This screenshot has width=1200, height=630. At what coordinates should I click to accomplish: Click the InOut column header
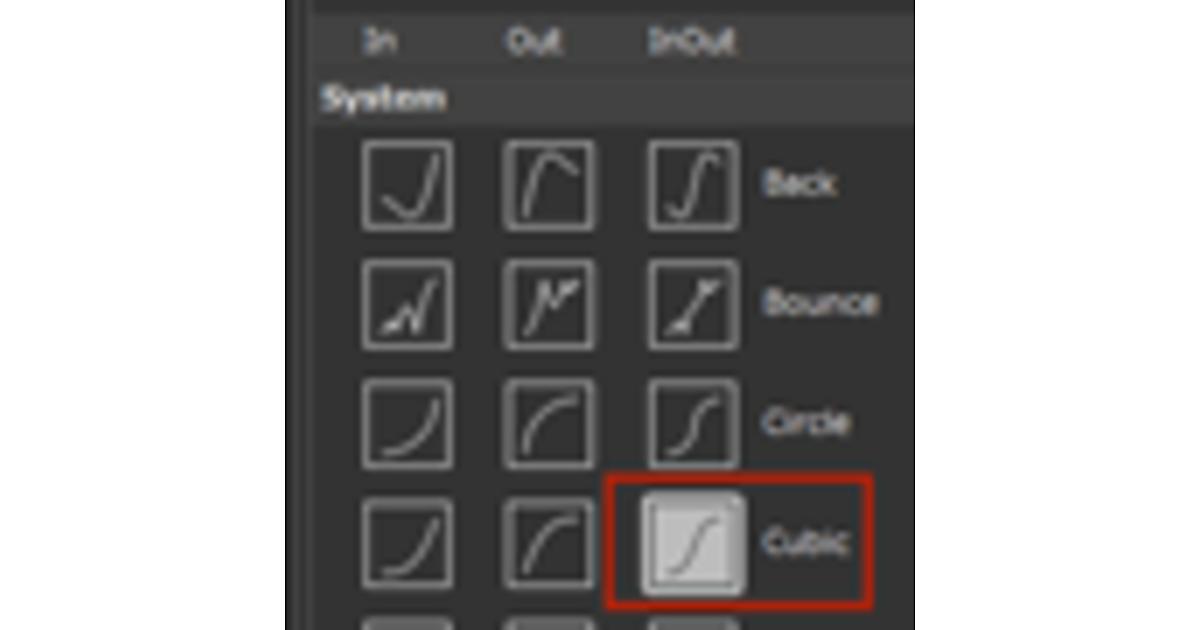(x=692, y=42)
